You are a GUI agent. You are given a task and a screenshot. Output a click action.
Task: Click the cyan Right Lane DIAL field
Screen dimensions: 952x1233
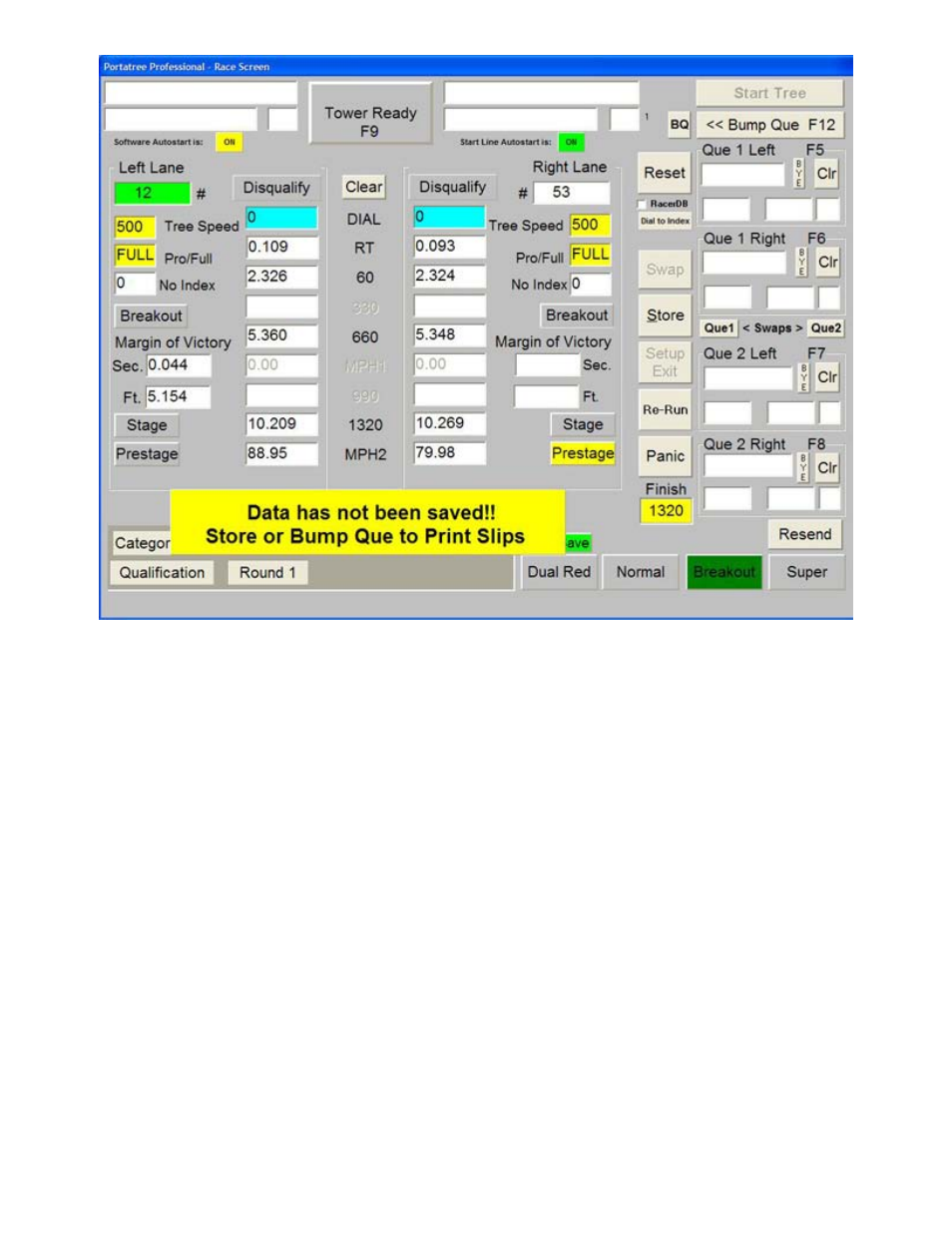click(449, 217)
